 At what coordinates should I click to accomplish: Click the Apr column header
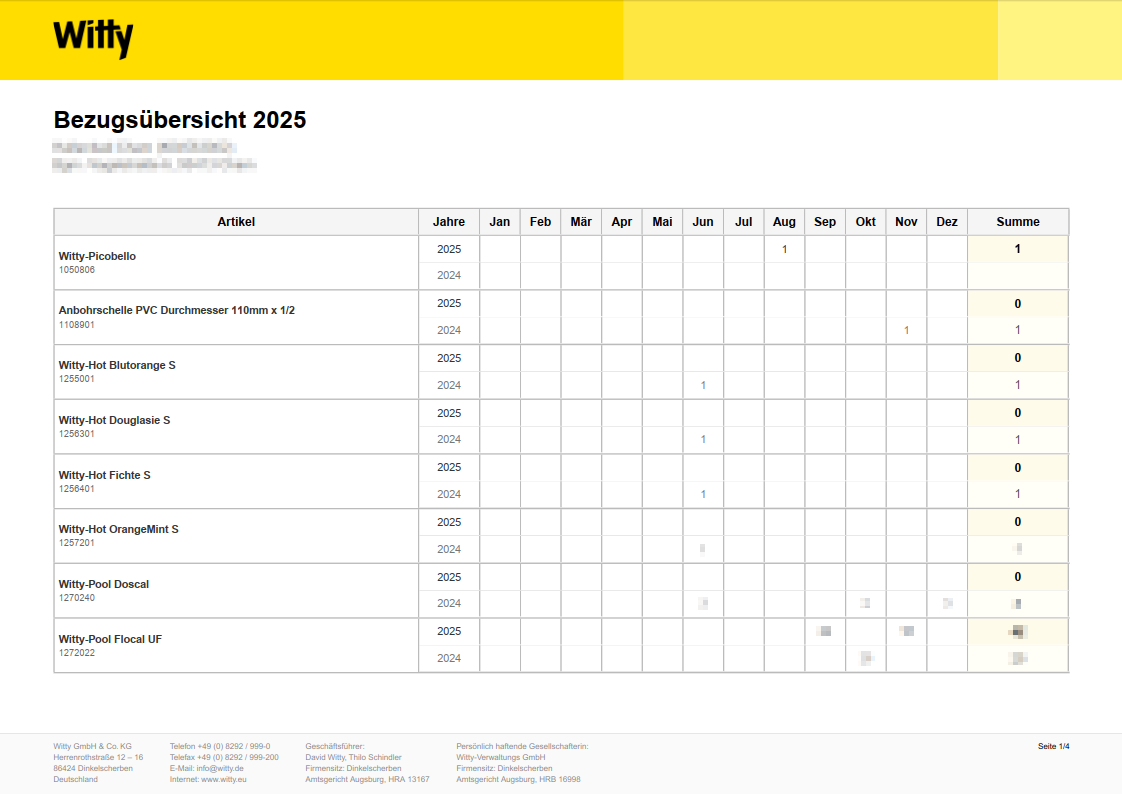(622, 222)
